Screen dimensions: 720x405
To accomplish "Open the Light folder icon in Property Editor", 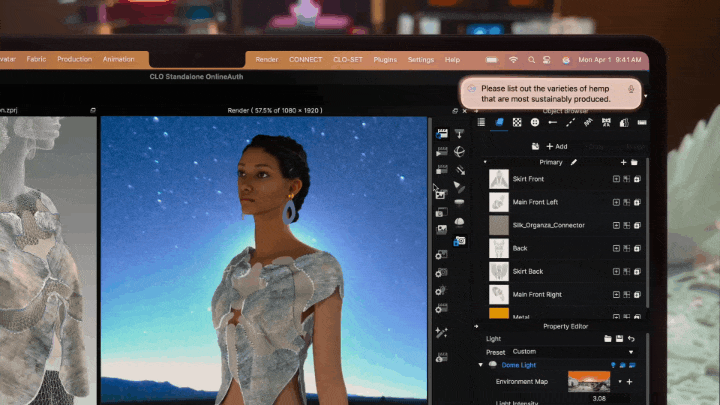I will (x=608, y=339).
